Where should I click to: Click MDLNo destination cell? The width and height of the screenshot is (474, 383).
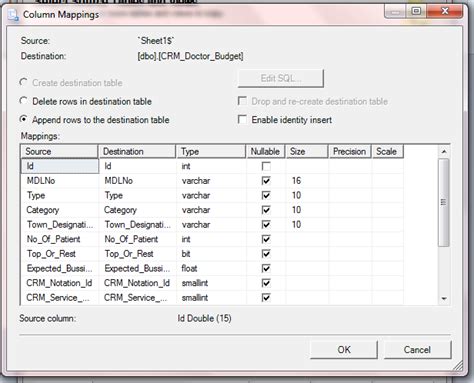138,181
